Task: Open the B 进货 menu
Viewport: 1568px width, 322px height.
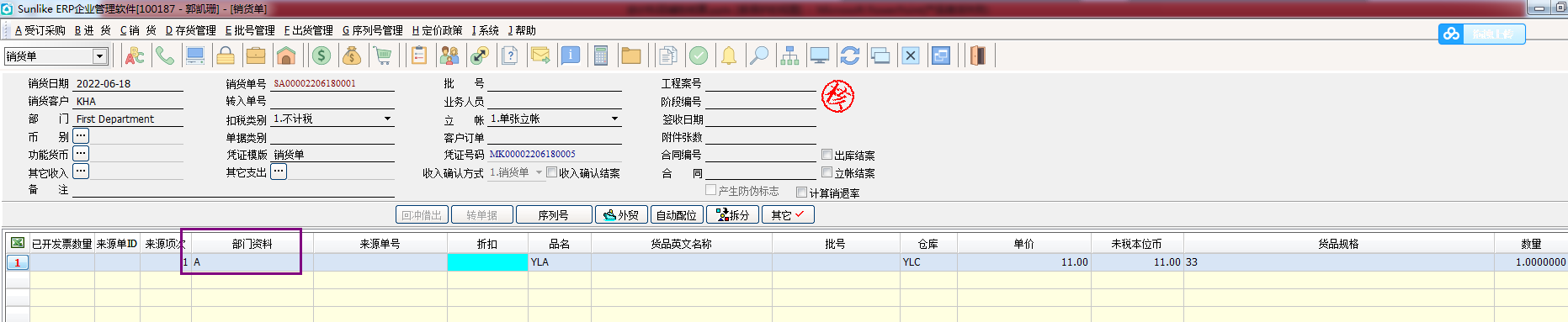Action: coord(93,30)
